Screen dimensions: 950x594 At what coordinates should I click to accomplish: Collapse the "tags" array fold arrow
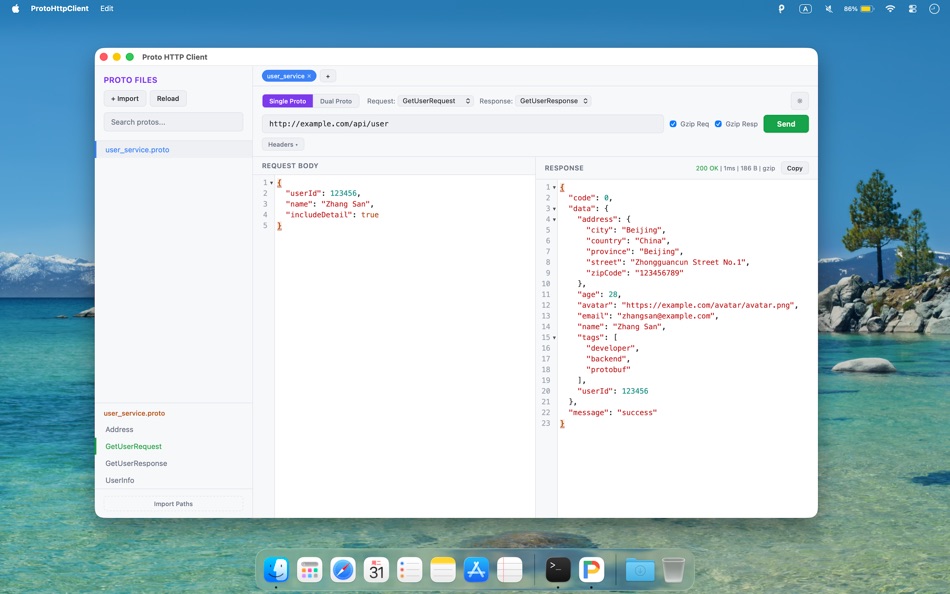tap(554, 338)
